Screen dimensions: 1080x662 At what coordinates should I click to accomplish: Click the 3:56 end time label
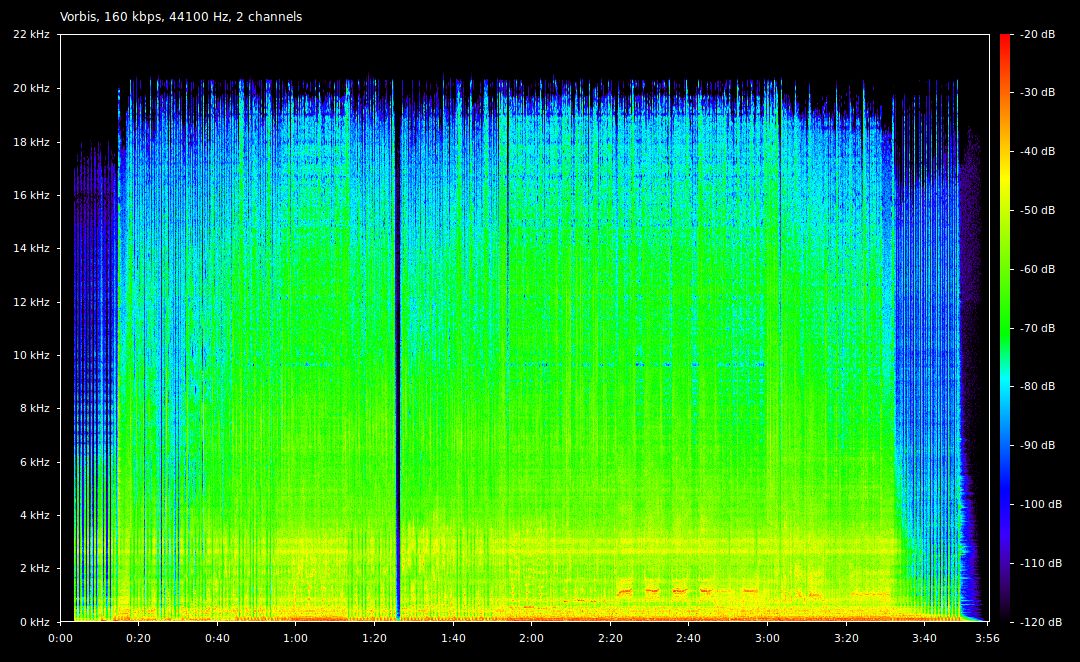pyautogui.click(x=988, y=638)
